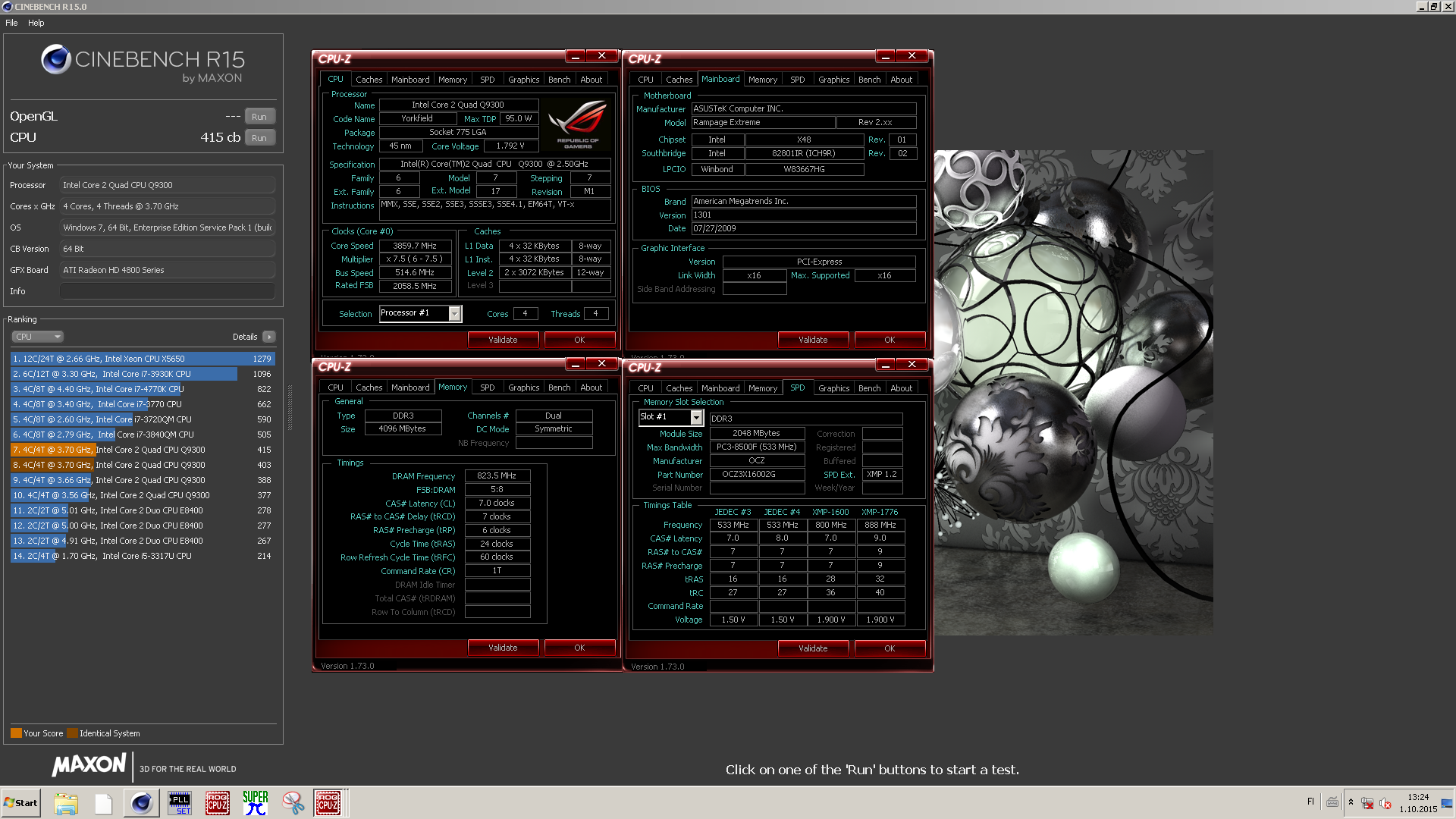1456x819 pixels.
Task: Expand ranking Details with the arrow button
Action: (x=269, y=337)
